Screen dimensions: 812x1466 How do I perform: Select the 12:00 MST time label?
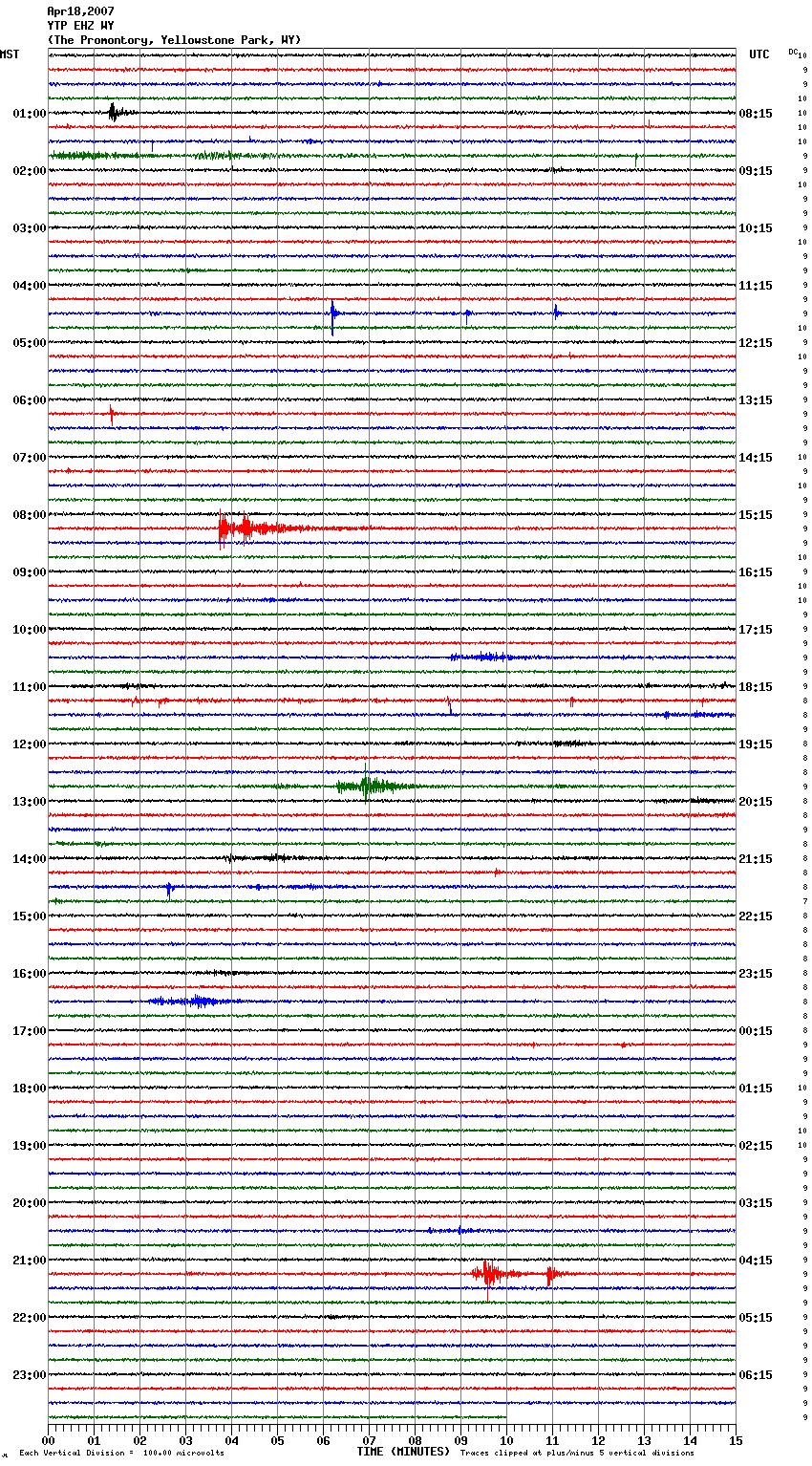(x=30, y=744)
